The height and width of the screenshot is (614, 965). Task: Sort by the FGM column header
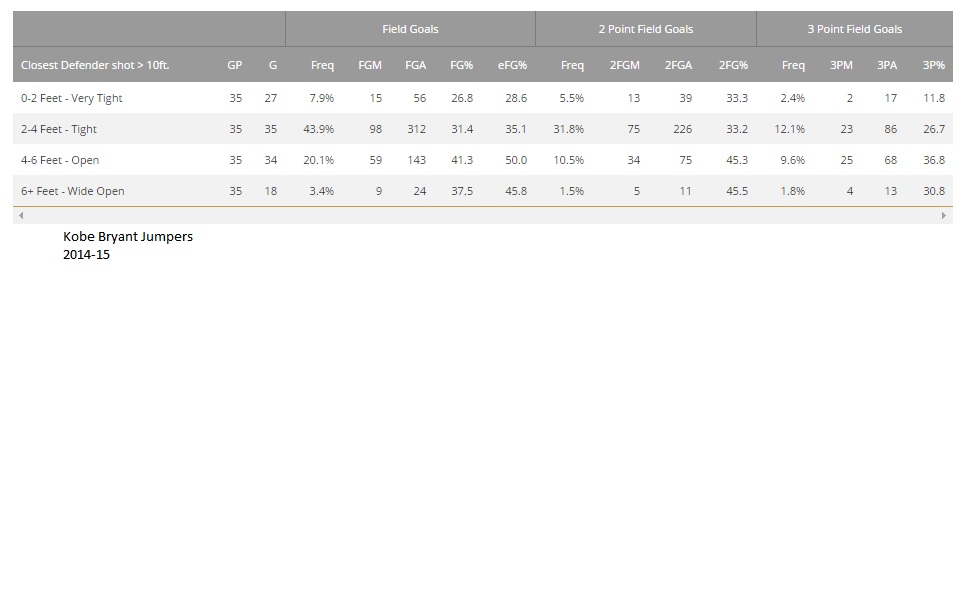[370, 65]
